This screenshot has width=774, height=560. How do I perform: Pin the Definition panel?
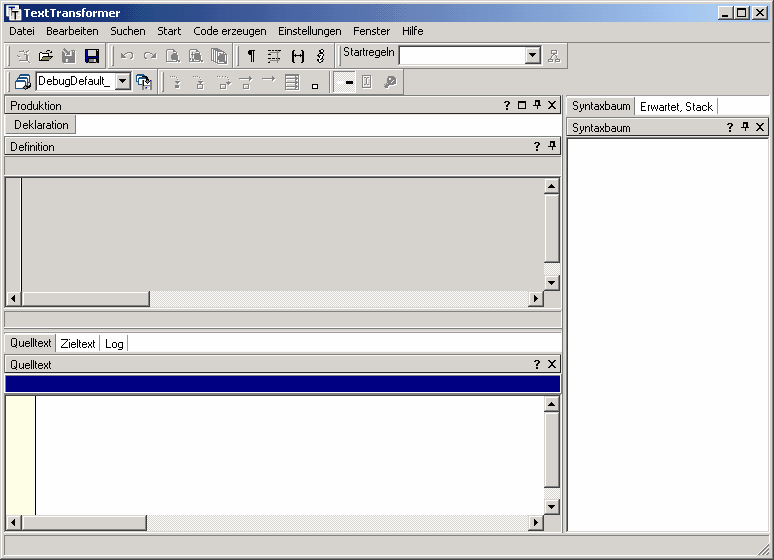(552, 146)
